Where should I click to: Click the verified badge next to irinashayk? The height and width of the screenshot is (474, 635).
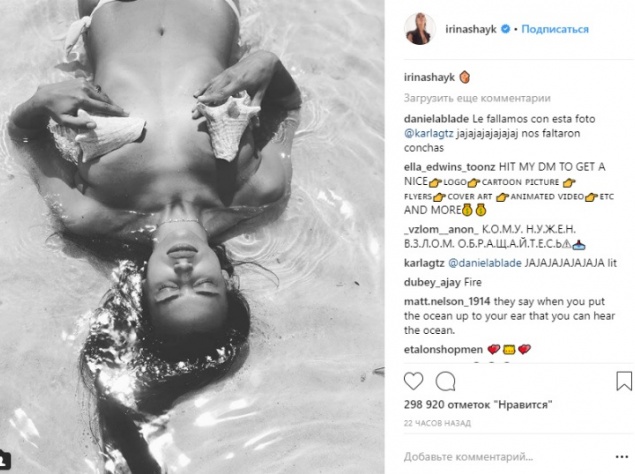tap(505, 29)
